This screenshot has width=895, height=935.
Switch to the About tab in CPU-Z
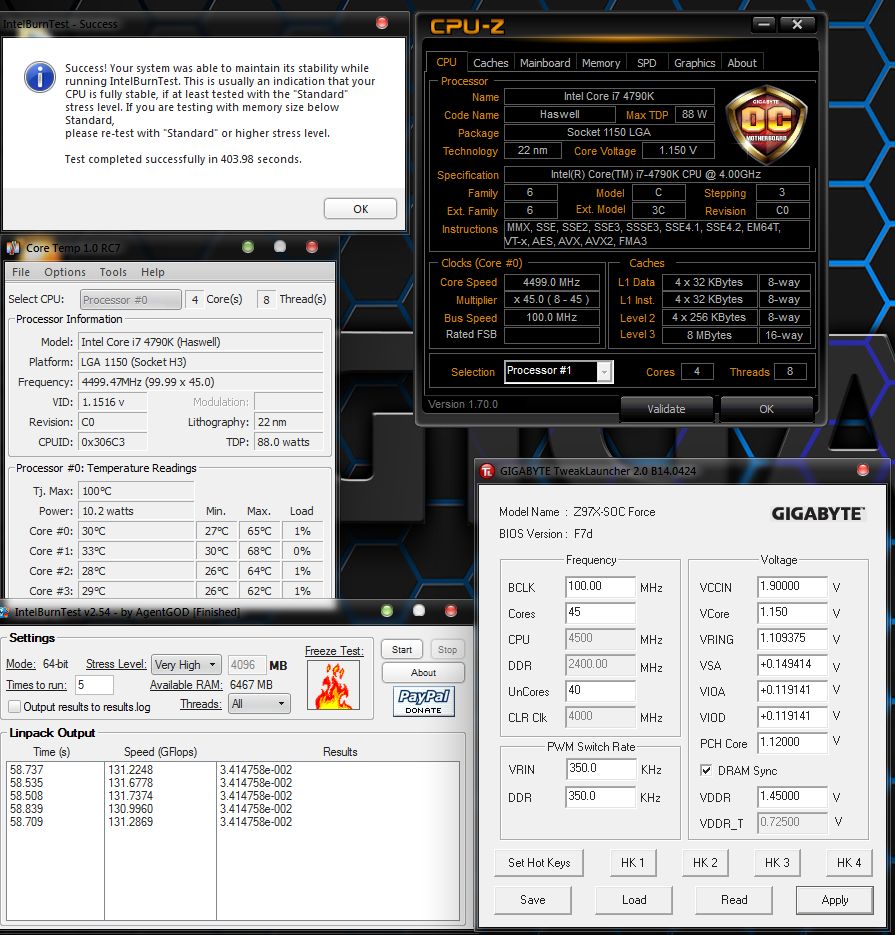point(742,63)
